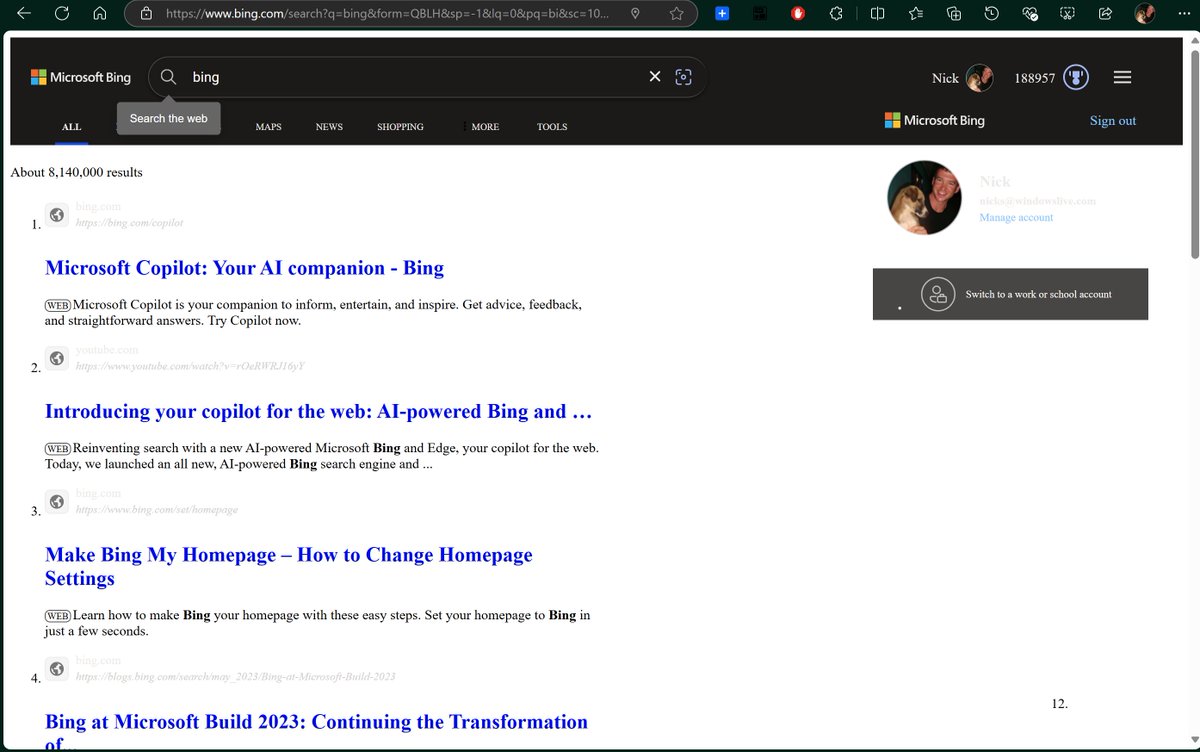Open the Extensions puzzle piece menu
This screenshot has width=1200, height=752.
coord(836,14)
